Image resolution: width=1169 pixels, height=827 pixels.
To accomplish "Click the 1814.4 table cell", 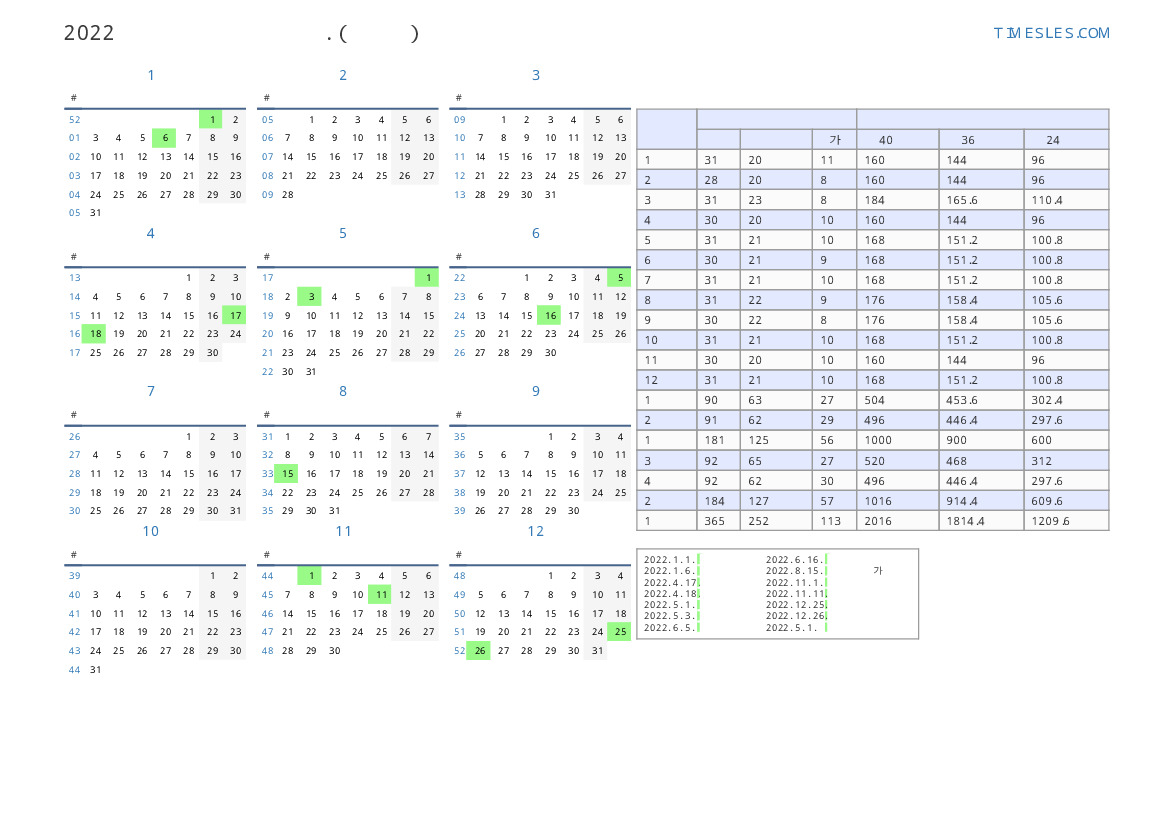I will pyautogui.click(x=981, y=521).
